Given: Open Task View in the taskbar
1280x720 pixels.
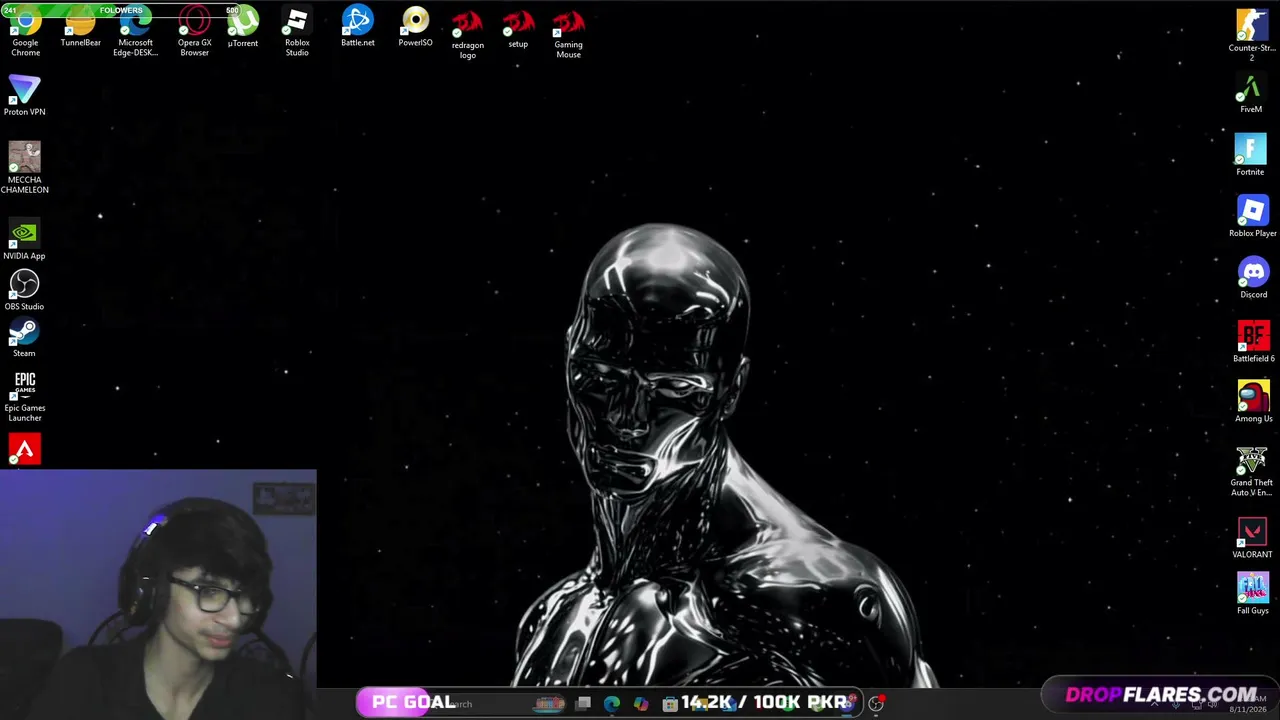Looking at the screenshot, I should pyautogui.click(x=583, y=704).
